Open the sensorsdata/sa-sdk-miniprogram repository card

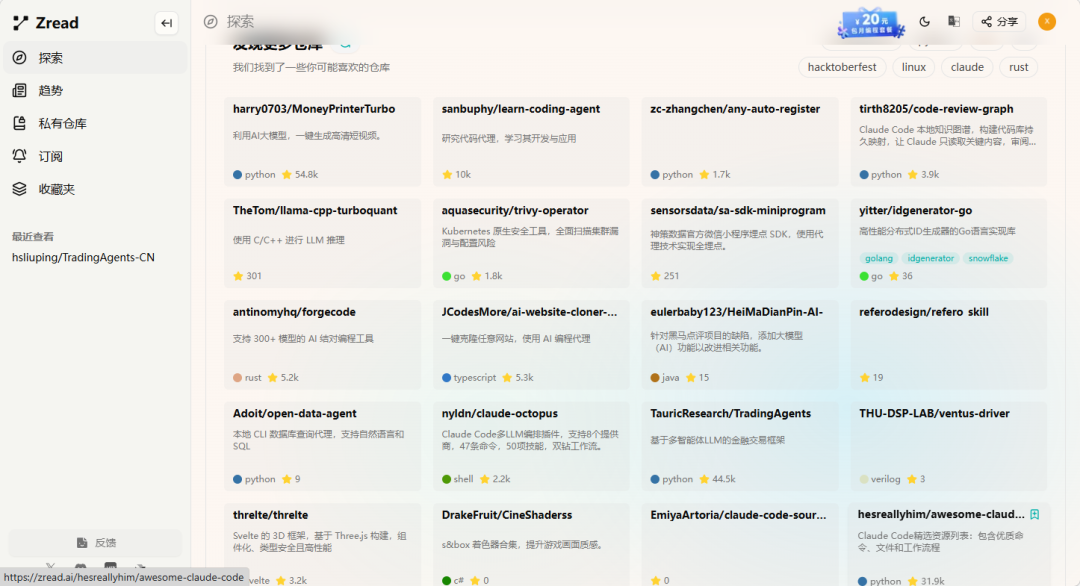[x=740, y=243]
